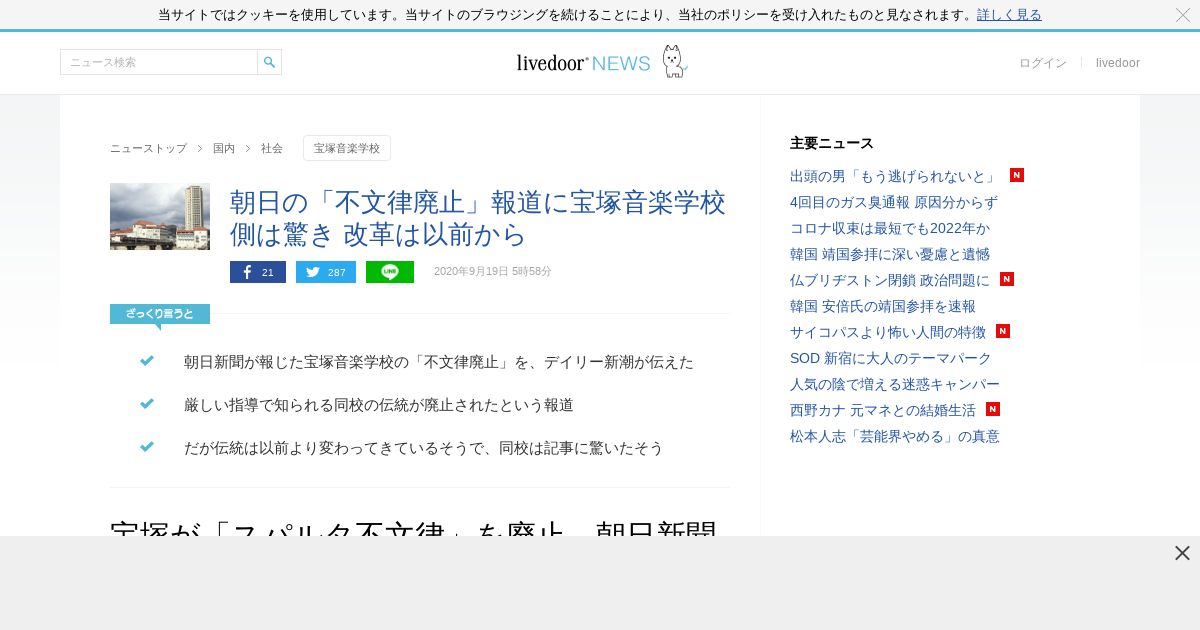
Task: Open news 西野カナ 元マネとの結婚生活
Action: pos(883,410)
